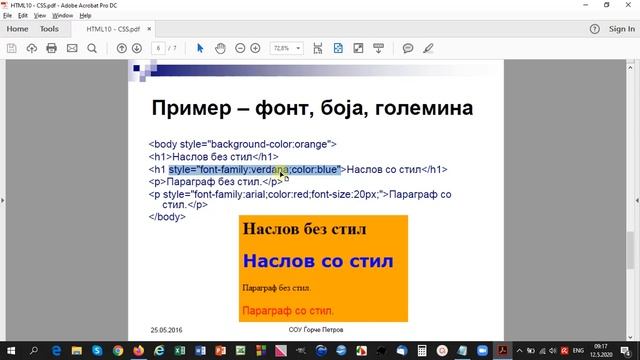
Task: Open the notification center icon
Action: tap(625, 351)
